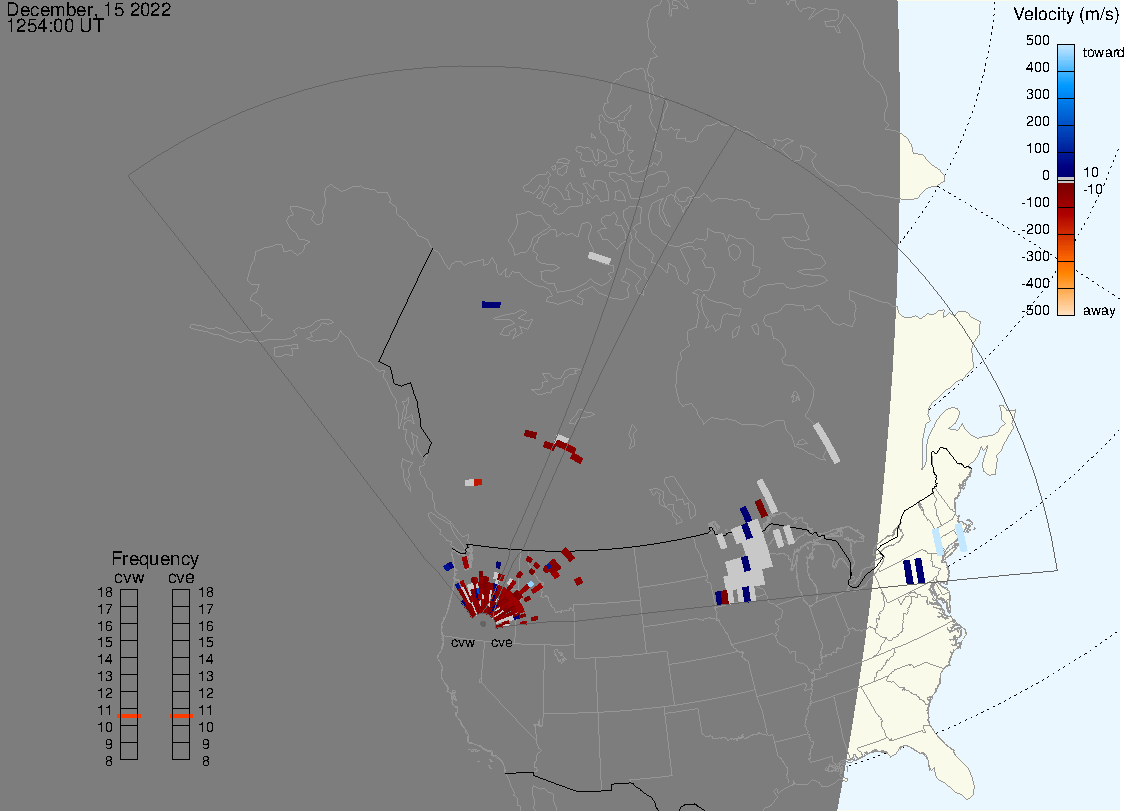Click the "0" velocity scale value
Image resolution: width=1124 pixels, height=811 pixels.
point(1046,175)
